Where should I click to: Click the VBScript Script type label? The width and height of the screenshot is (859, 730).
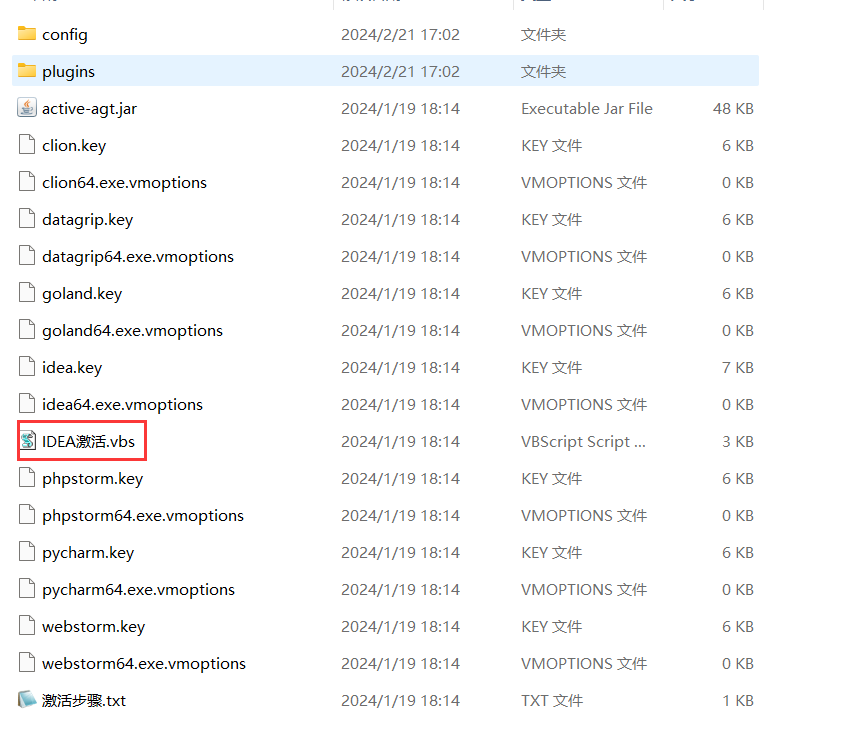pos(583,441)
